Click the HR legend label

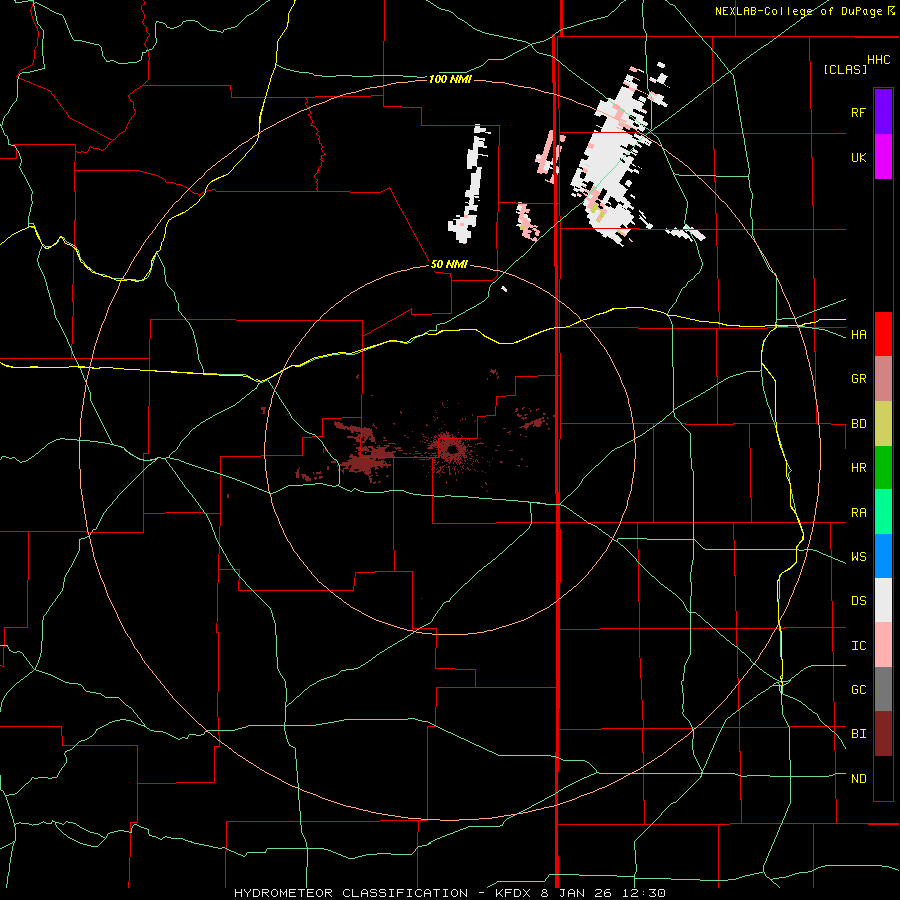(858, 468)
